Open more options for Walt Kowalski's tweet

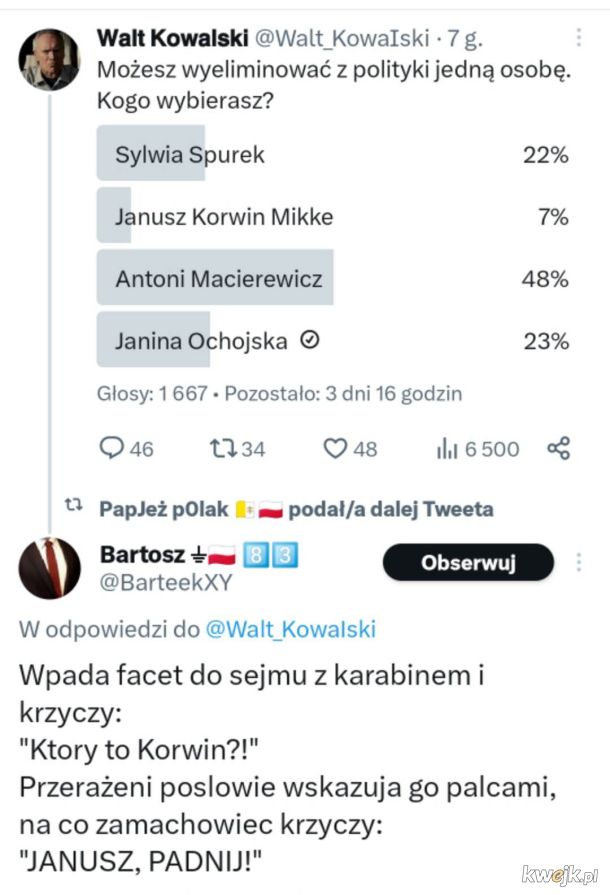point(578,38)
